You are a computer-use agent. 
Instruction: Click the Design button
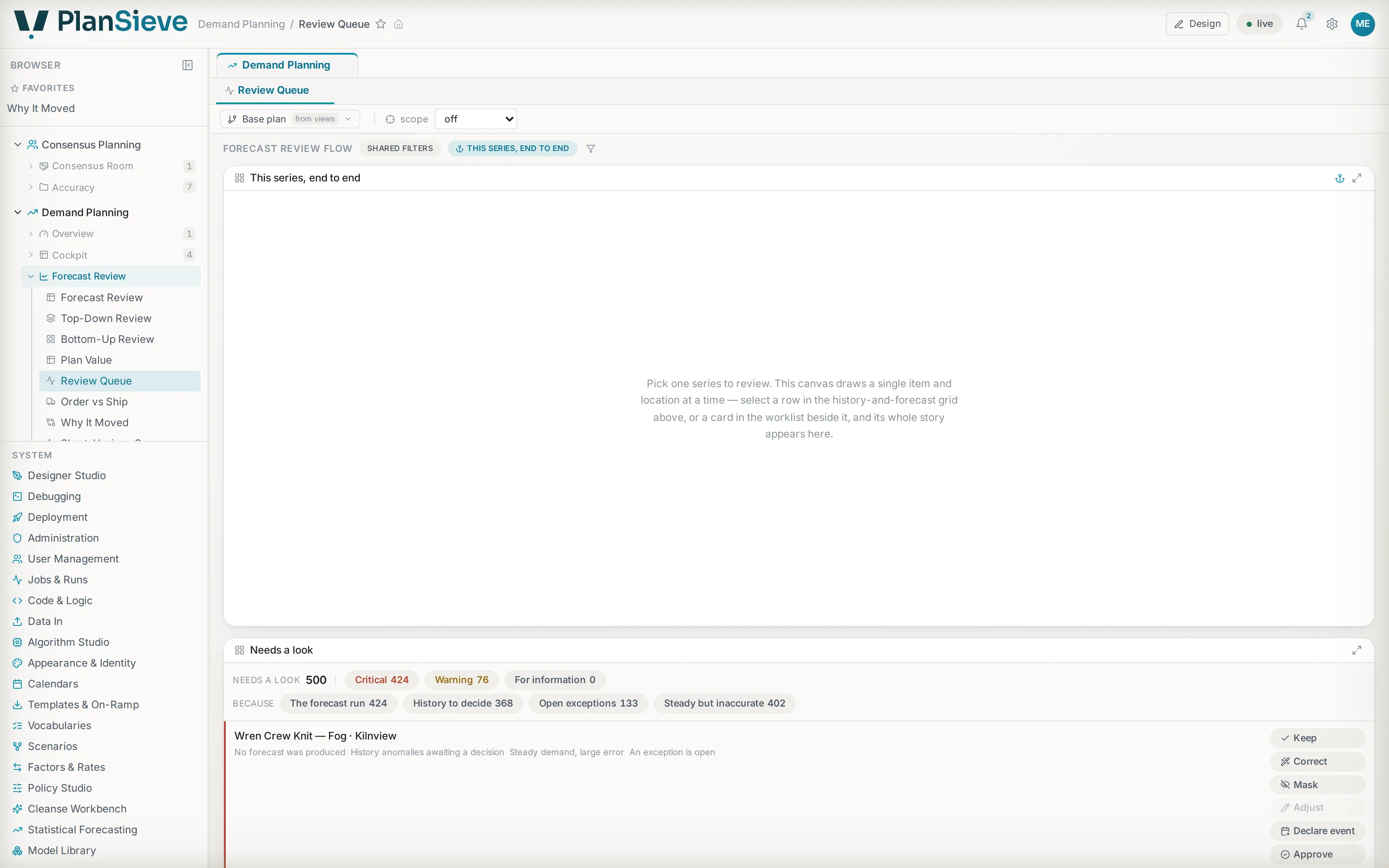(1197, 24)
